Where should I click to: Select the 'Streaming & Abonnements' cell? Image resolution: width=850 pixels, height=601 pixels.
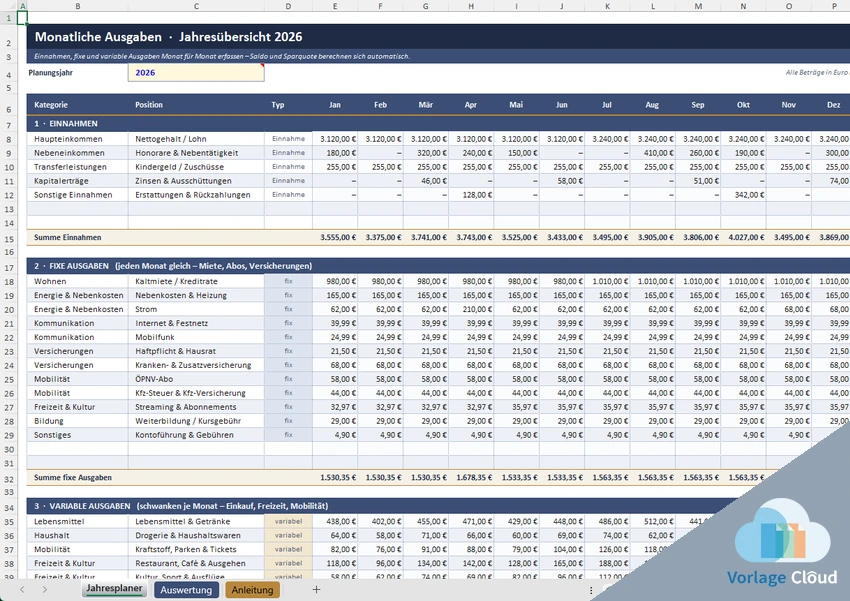click(x=196, y=407)
